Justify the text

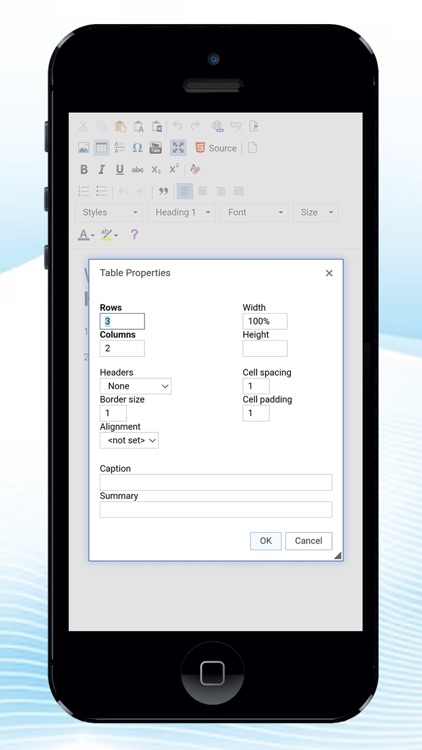point(239,191)
